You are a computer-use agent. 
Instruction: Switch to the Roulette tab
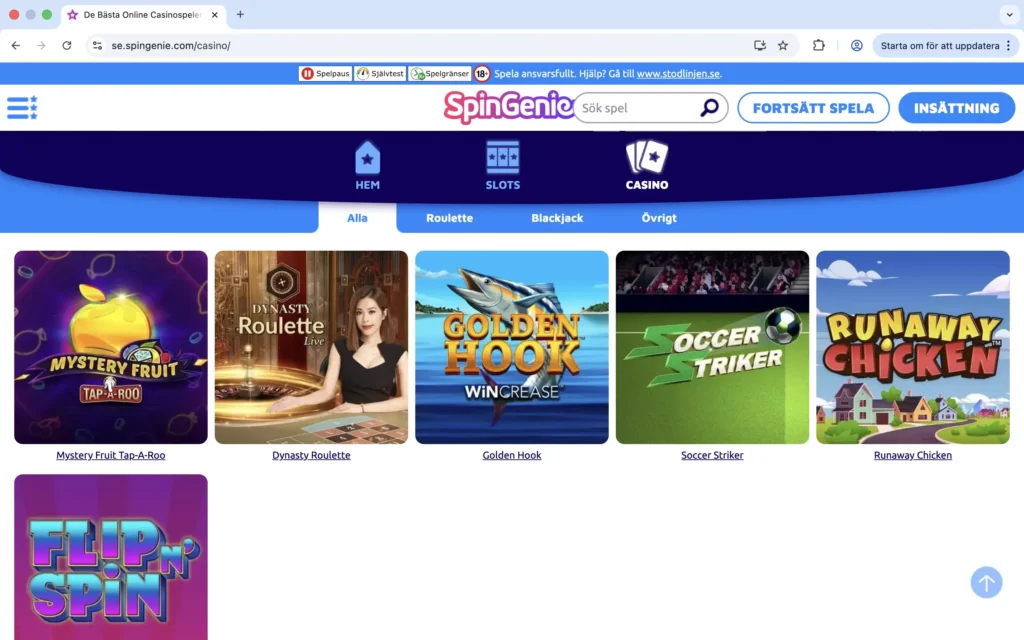[x=448, y=217]
